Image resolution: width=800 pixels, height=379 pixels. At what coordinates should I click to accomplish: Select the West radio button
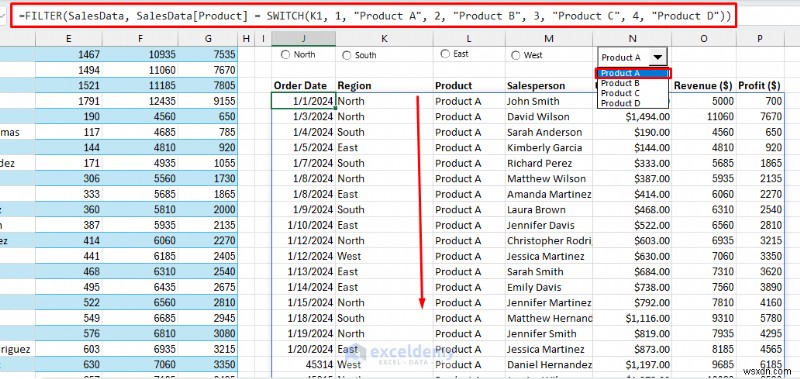[516, 56]
